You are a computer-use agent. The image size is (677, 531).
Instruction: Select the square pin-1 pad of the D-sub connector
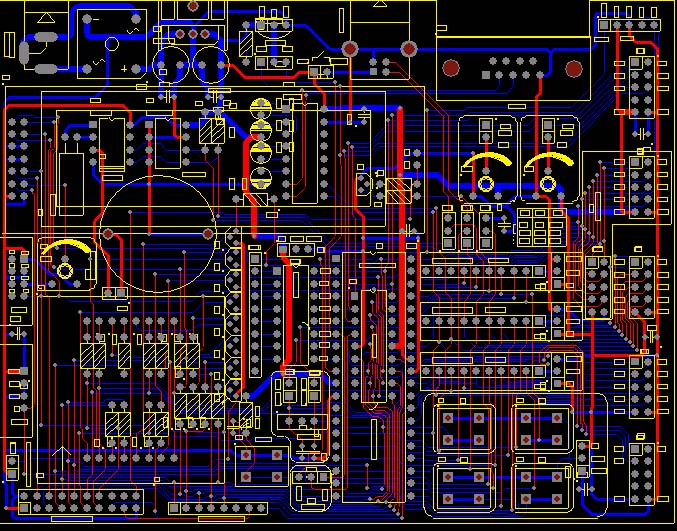point(486,75)
